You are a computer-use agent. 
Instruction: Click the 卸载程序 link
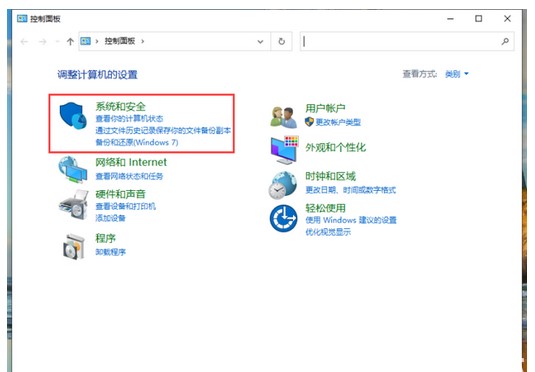coord(111,252)
